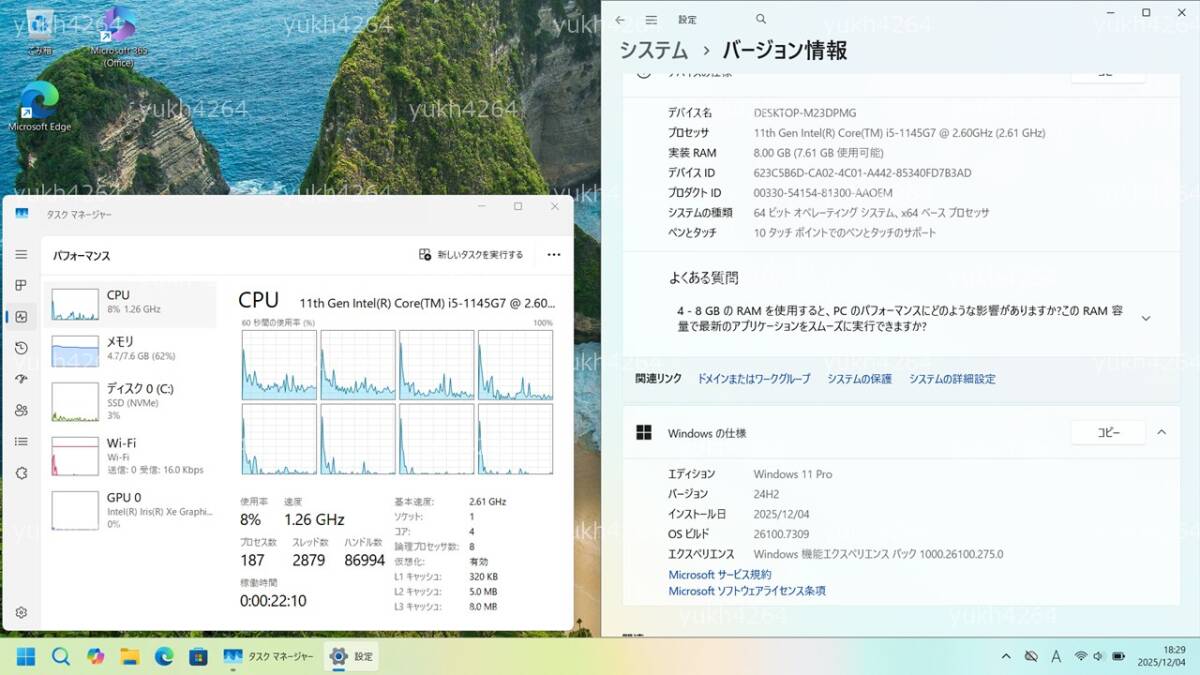Image resolution: width=1200 pixels, height=675 pixels.
Task: Select GPU 0 performance item
Action: click(130, 509)
